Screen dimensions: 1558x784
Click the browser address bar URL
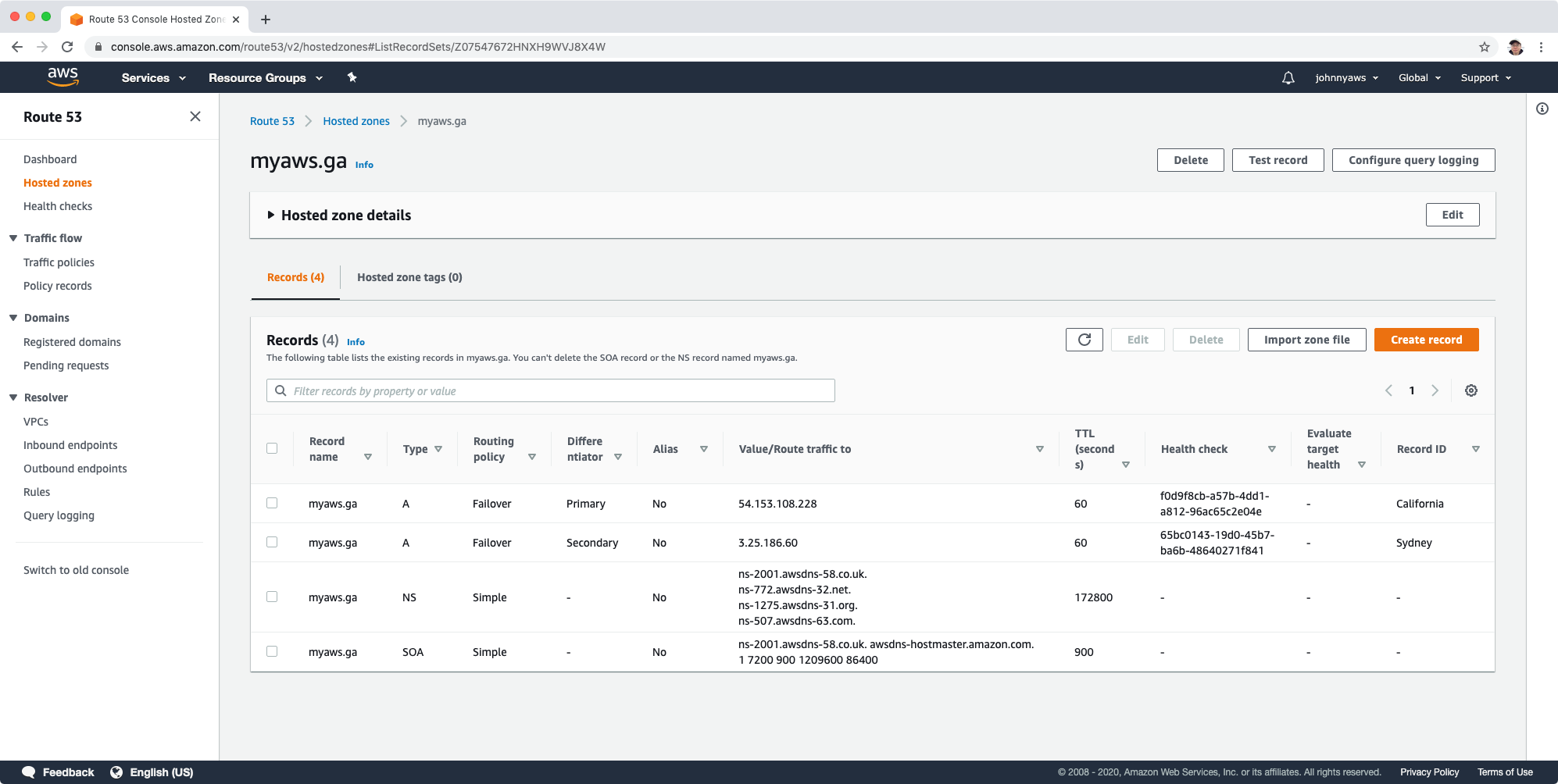point(358,47)
